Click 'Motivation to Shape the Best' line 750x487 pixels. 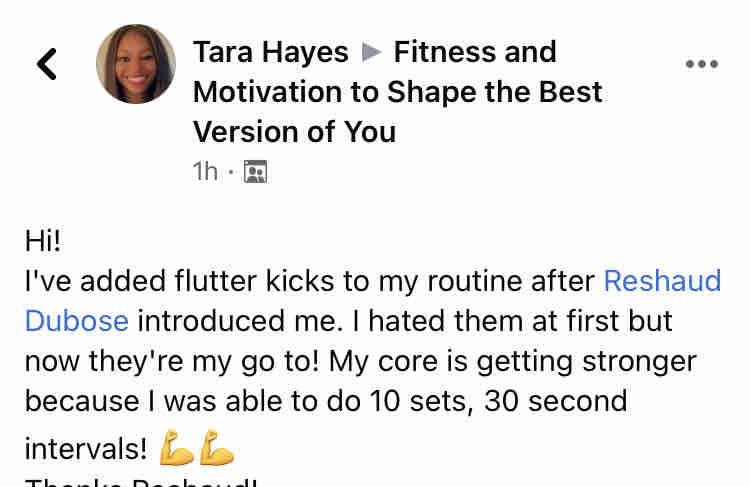397,92
